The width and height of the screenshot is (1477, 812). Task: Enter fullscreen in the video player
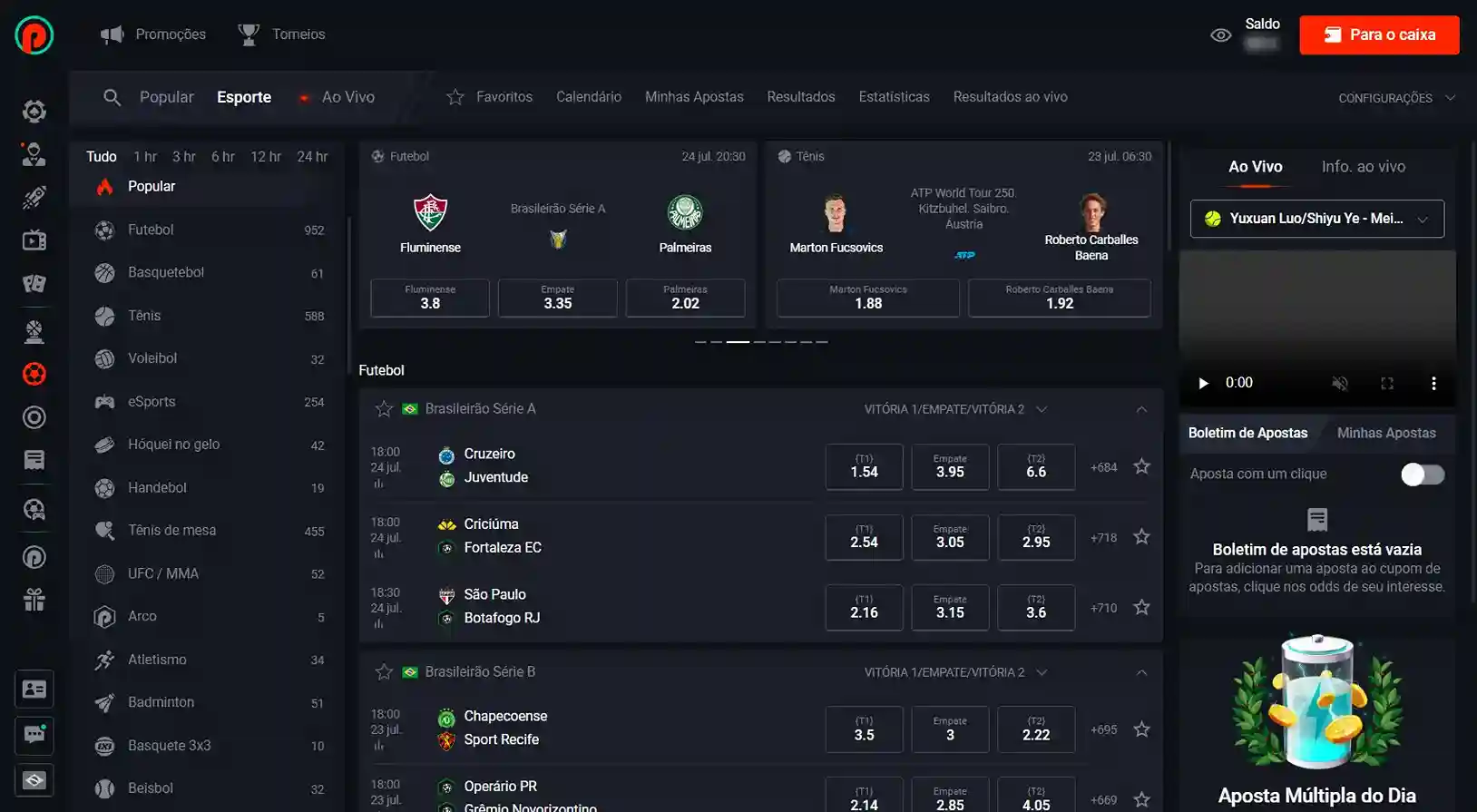click(x=1387, y=383)
